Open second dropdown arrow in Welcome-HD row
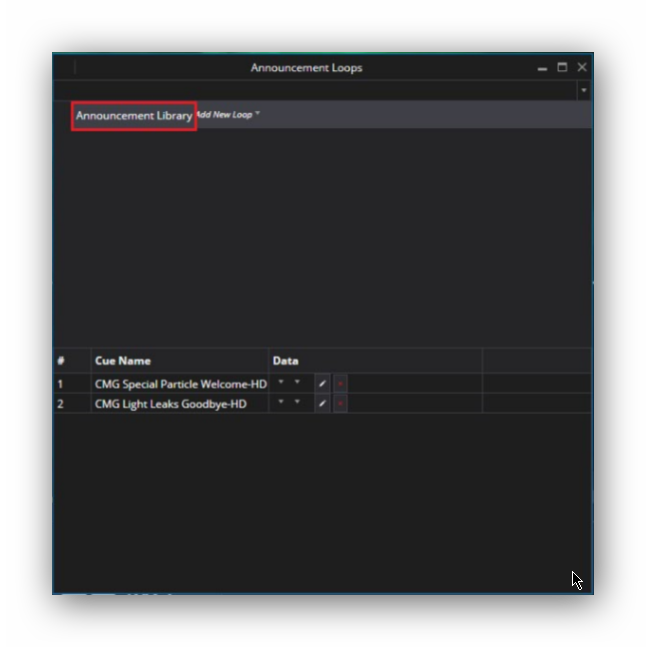Image resolution: width=646 pixels, height=647 pixels. [x=297, y=382]
